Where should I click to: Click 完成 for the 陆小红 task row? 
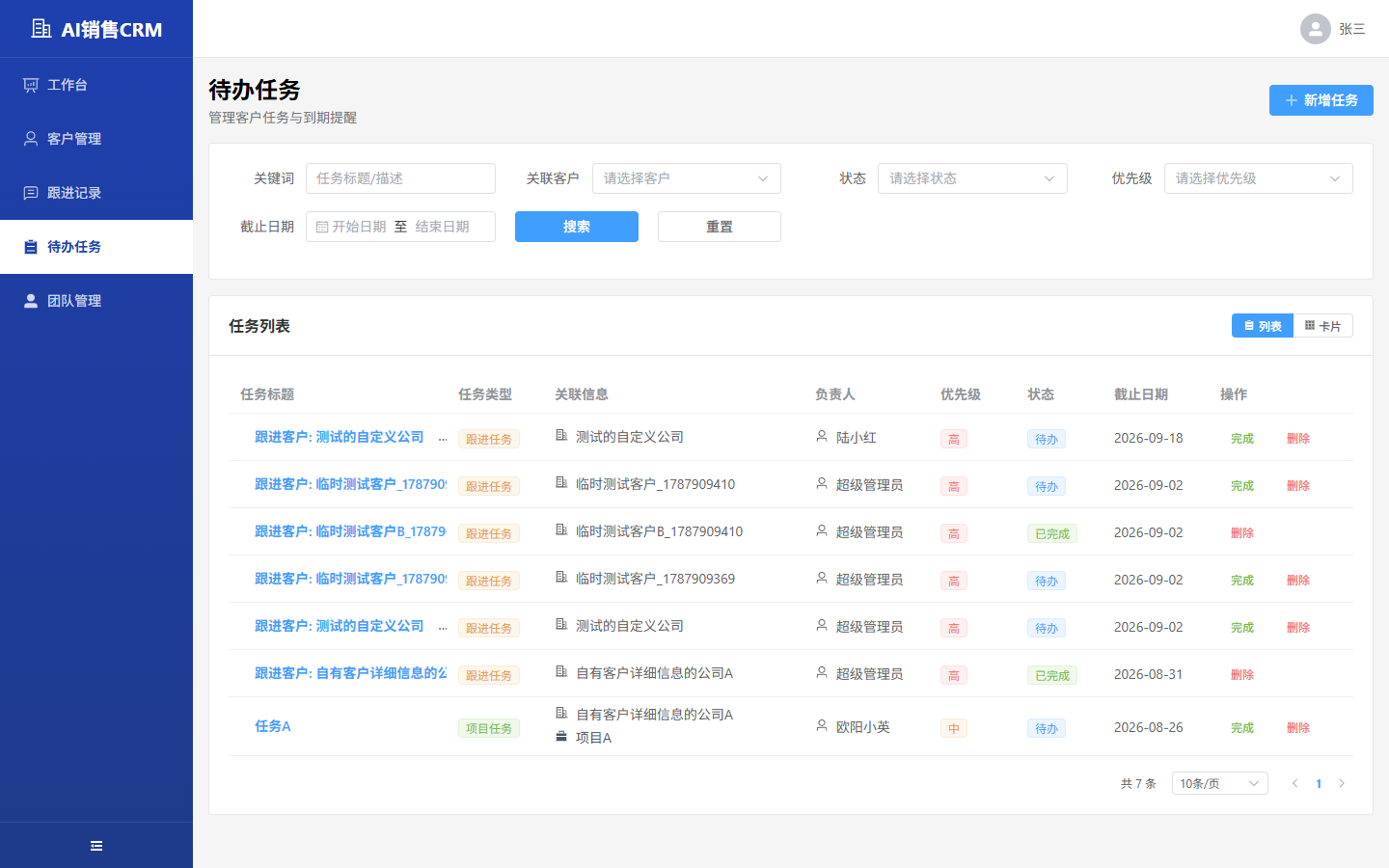[1242, 438]
